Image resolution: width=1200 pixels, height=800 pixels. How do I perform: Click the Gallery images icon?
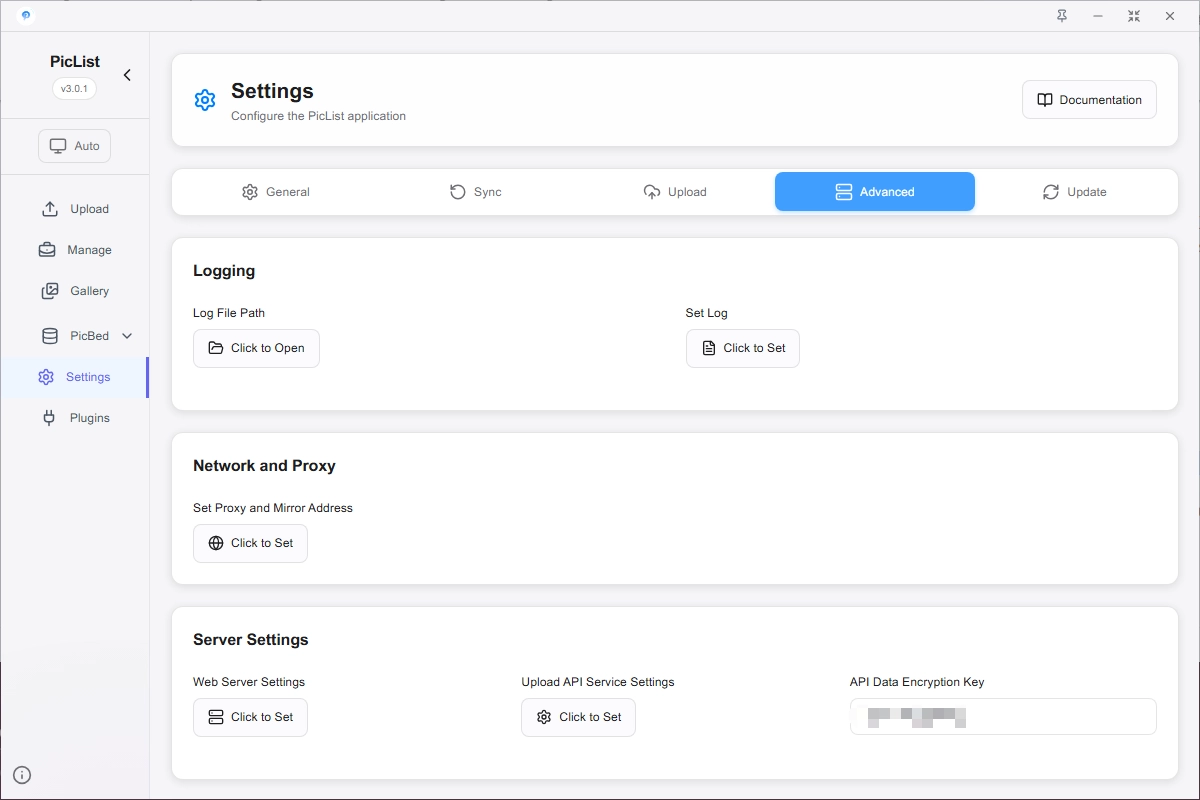pyautogui.click(x=50, y=291)
